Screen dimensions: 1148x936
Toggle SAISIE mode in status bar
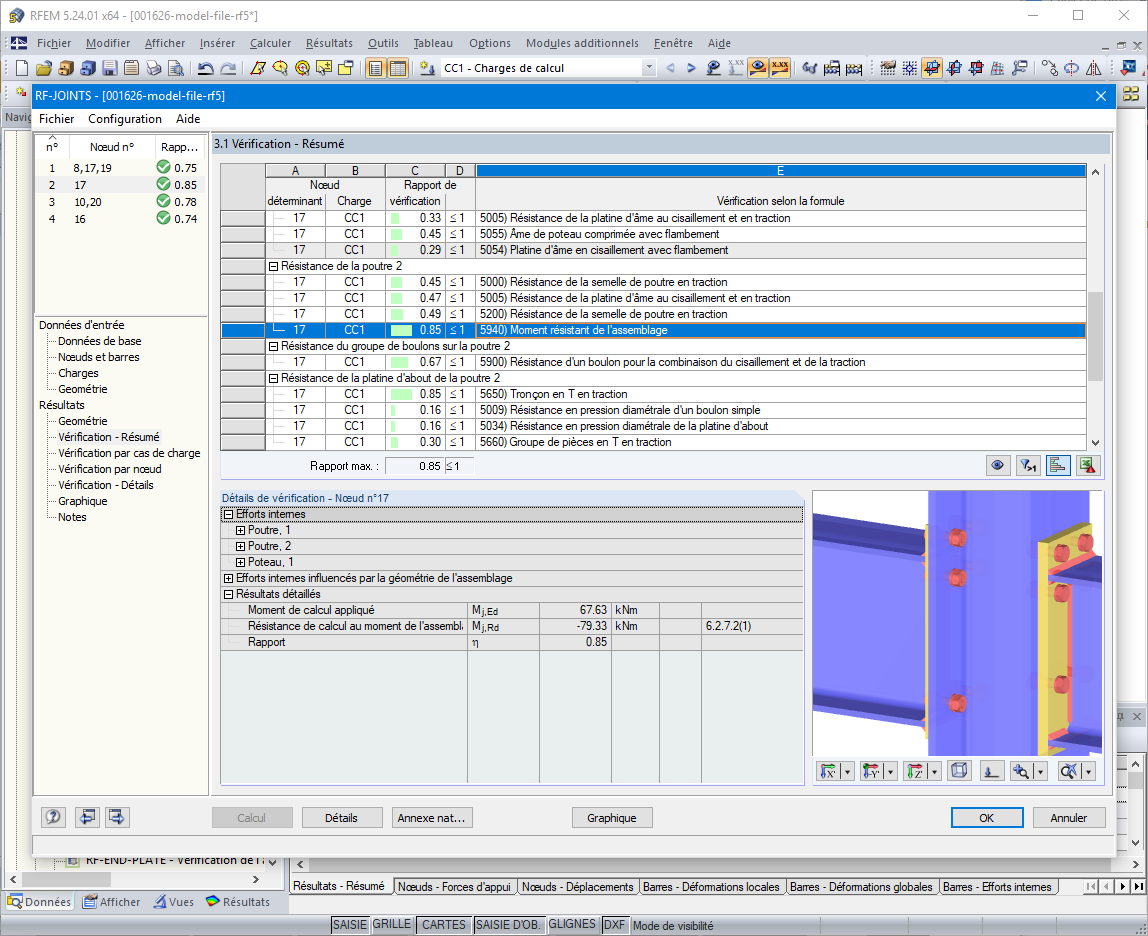click(350, 925)
